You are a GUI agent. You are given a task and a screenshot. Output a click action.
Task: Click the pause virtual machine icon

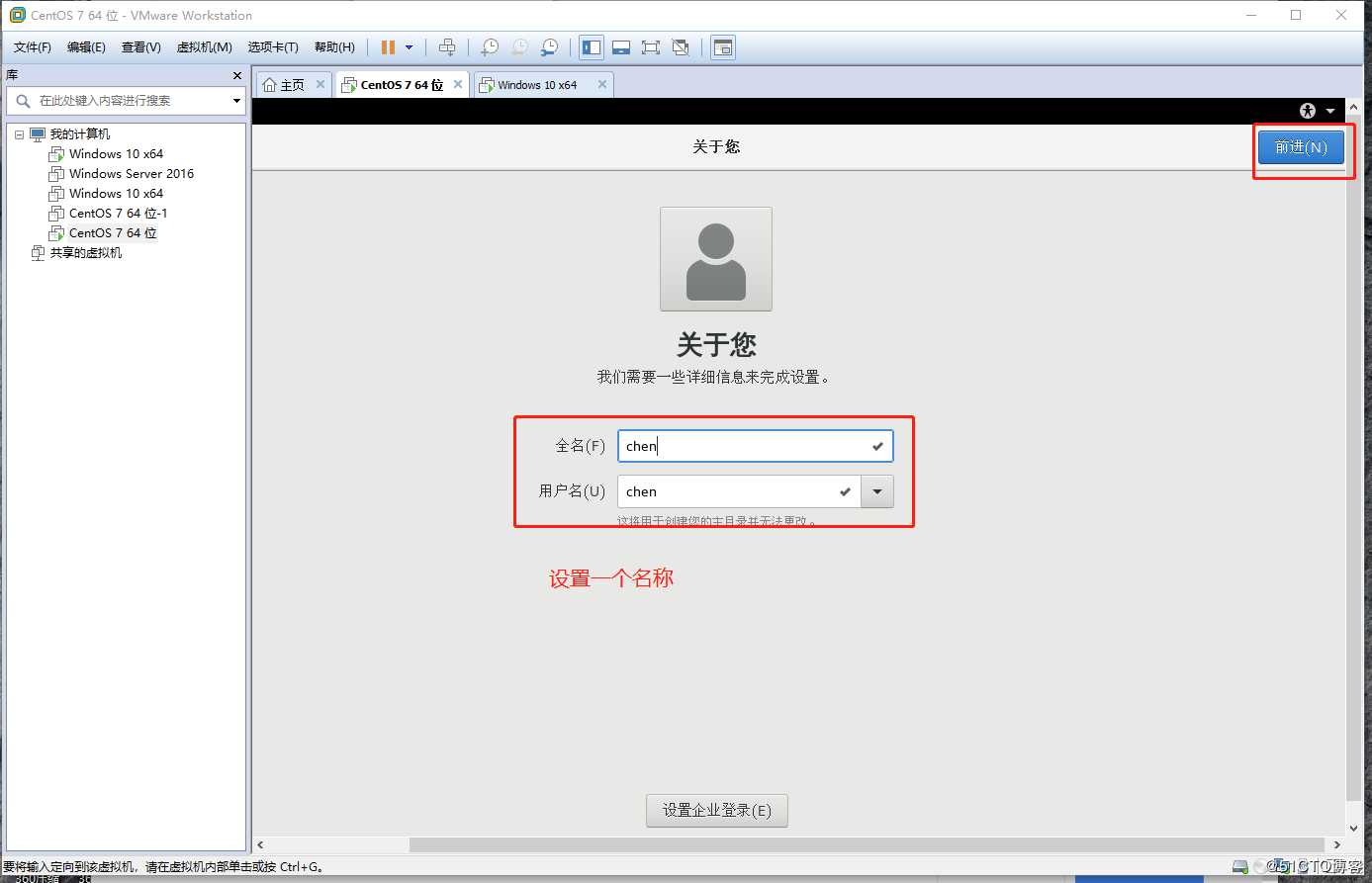388,47
